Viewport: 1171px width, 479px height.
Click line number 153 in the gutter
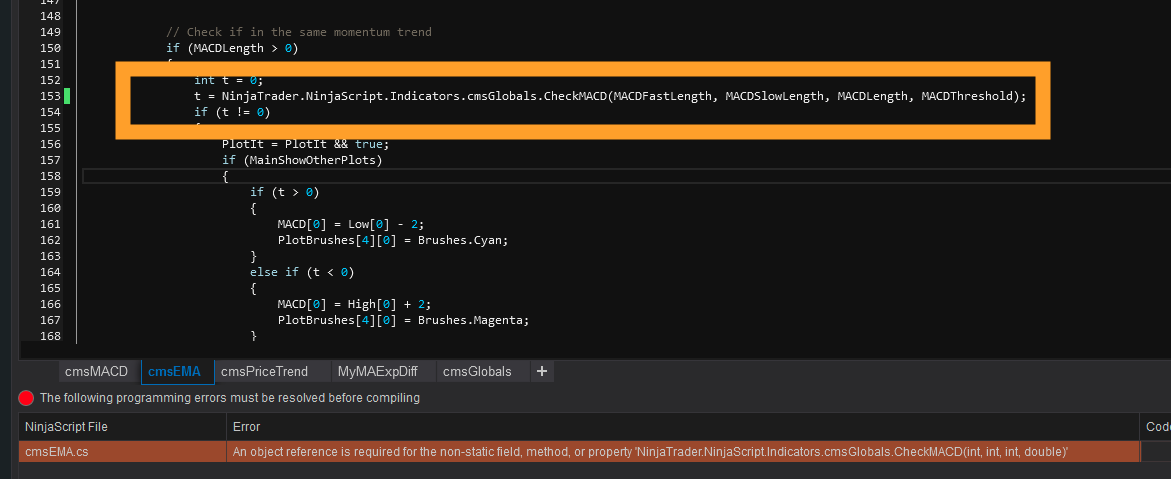(x=50, y=96)
